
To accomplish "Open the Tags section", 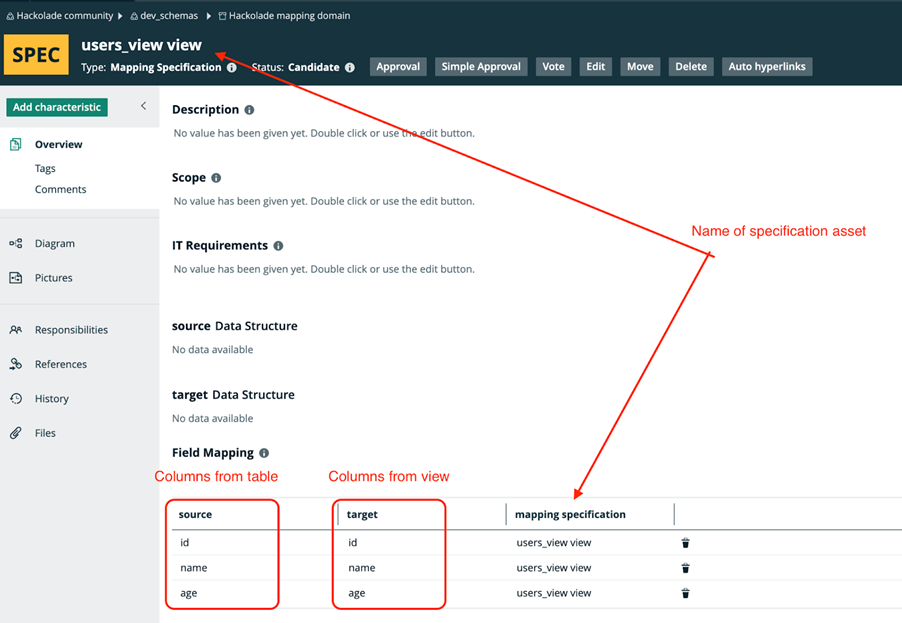I will pos(46,168).
